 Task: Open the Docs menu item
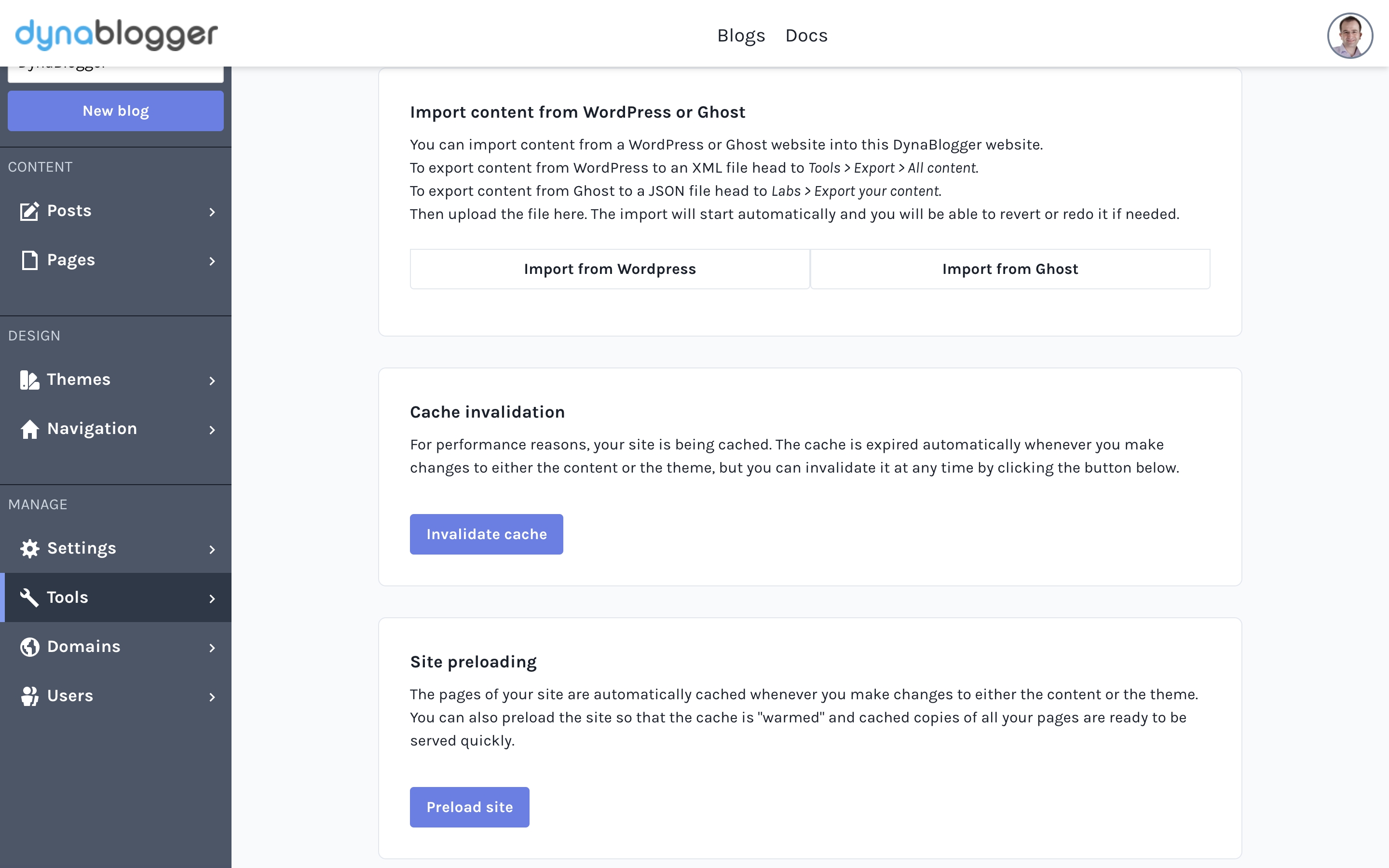(806, 36)
